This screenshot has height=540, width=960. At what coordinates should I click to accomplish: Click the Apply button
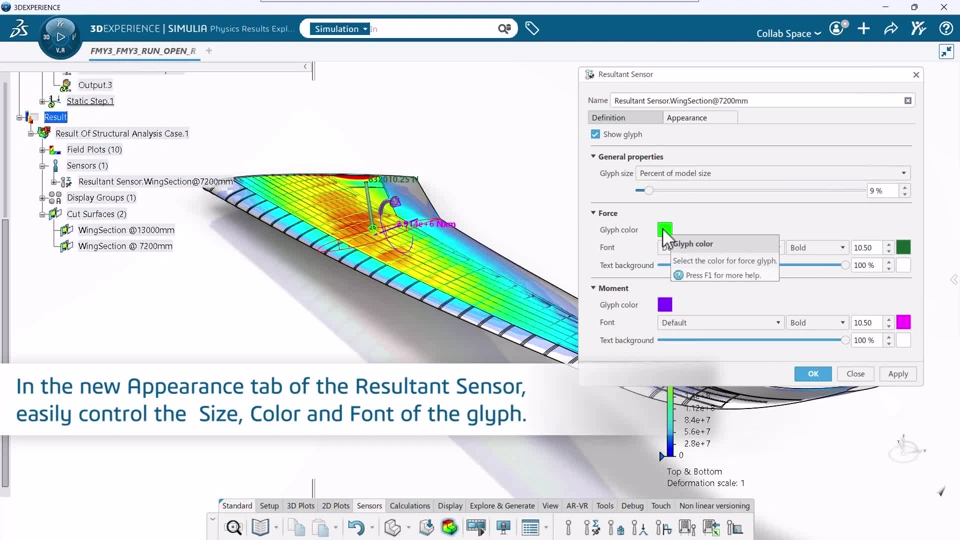click(x=898, y=374)
